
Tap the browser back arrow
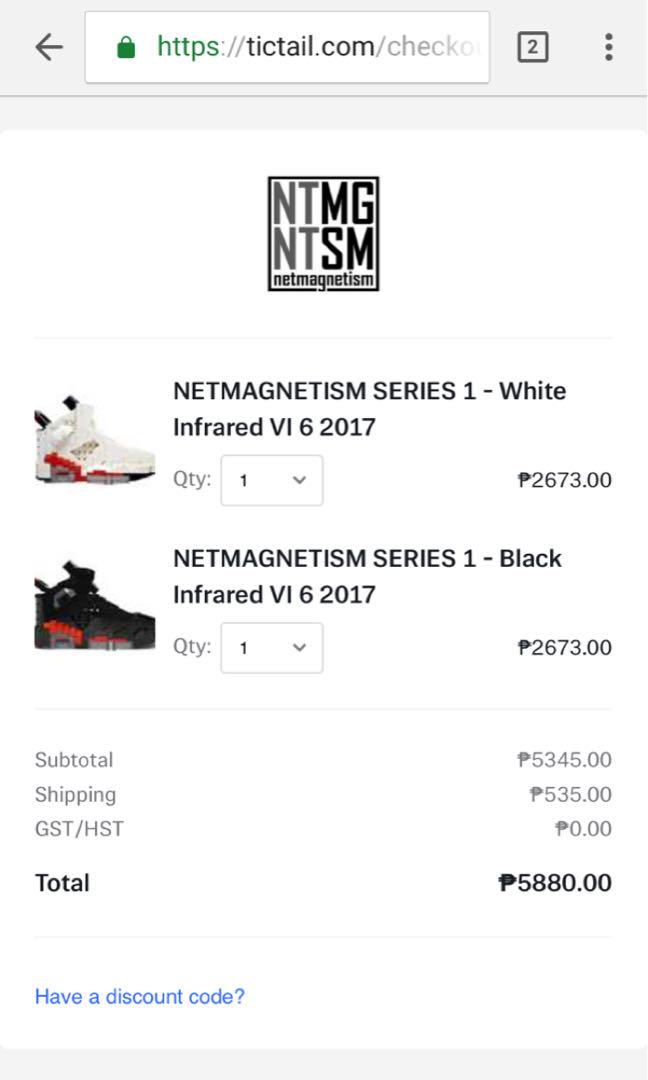point(49,47)
